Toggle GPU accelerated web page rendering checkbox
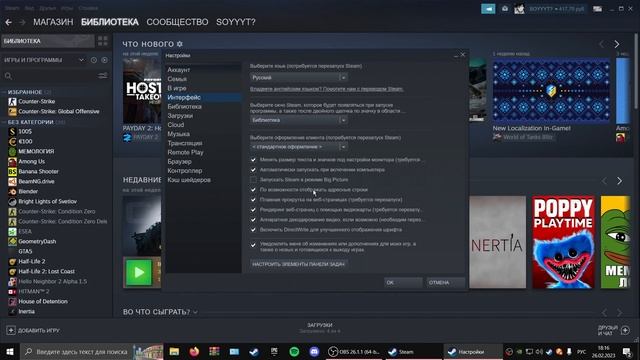The width and height of the screenshot is (640, 360). 253,209
